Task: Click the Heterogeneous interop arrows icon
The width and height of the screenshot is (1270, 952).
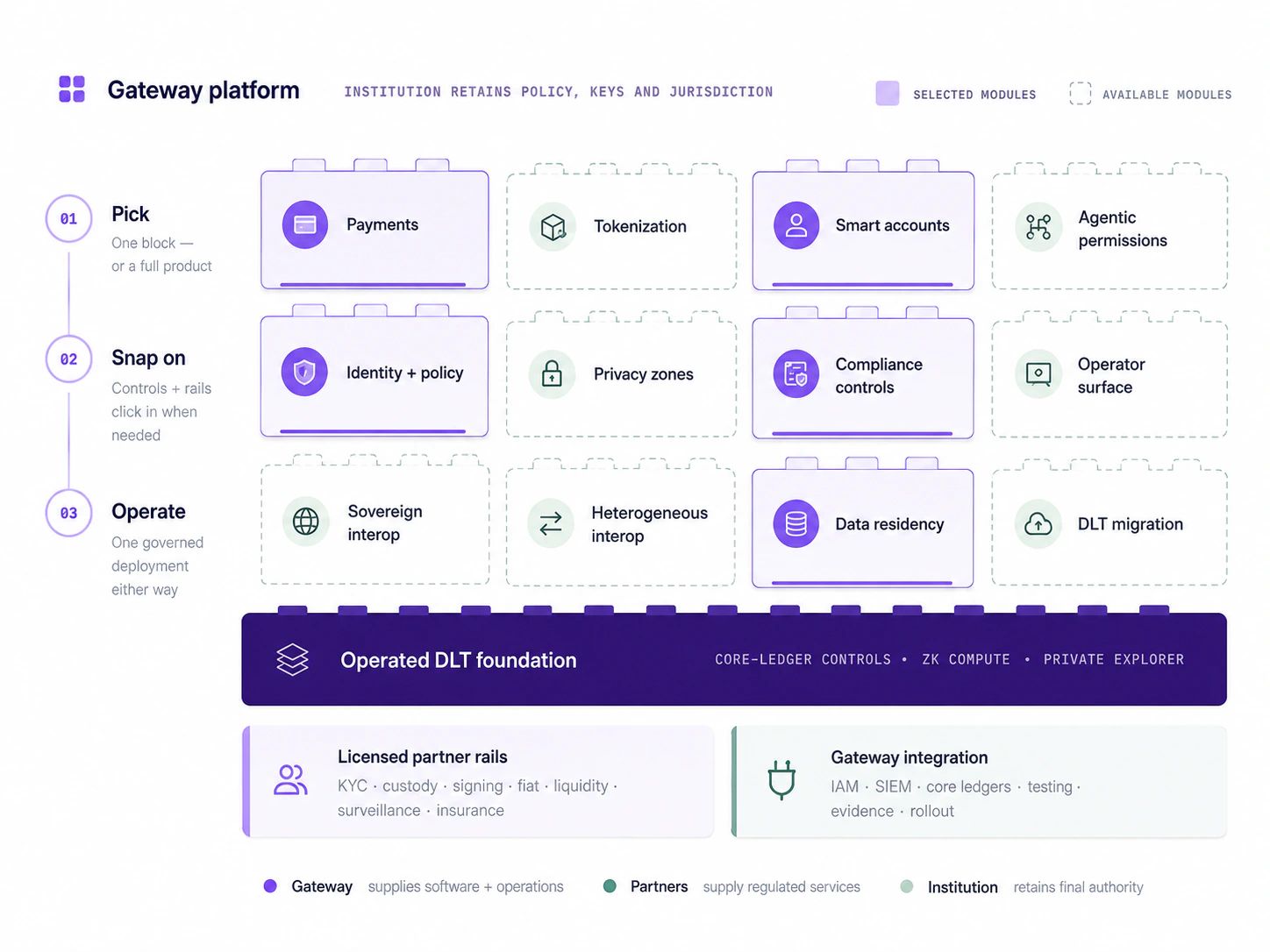Action: tap(551, 524)
